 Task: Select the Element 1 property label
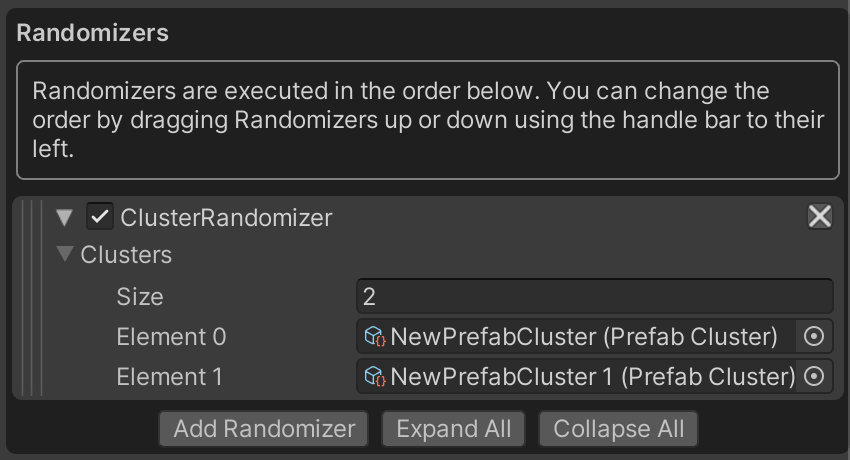pyautogui.click(x=169, y=376)
